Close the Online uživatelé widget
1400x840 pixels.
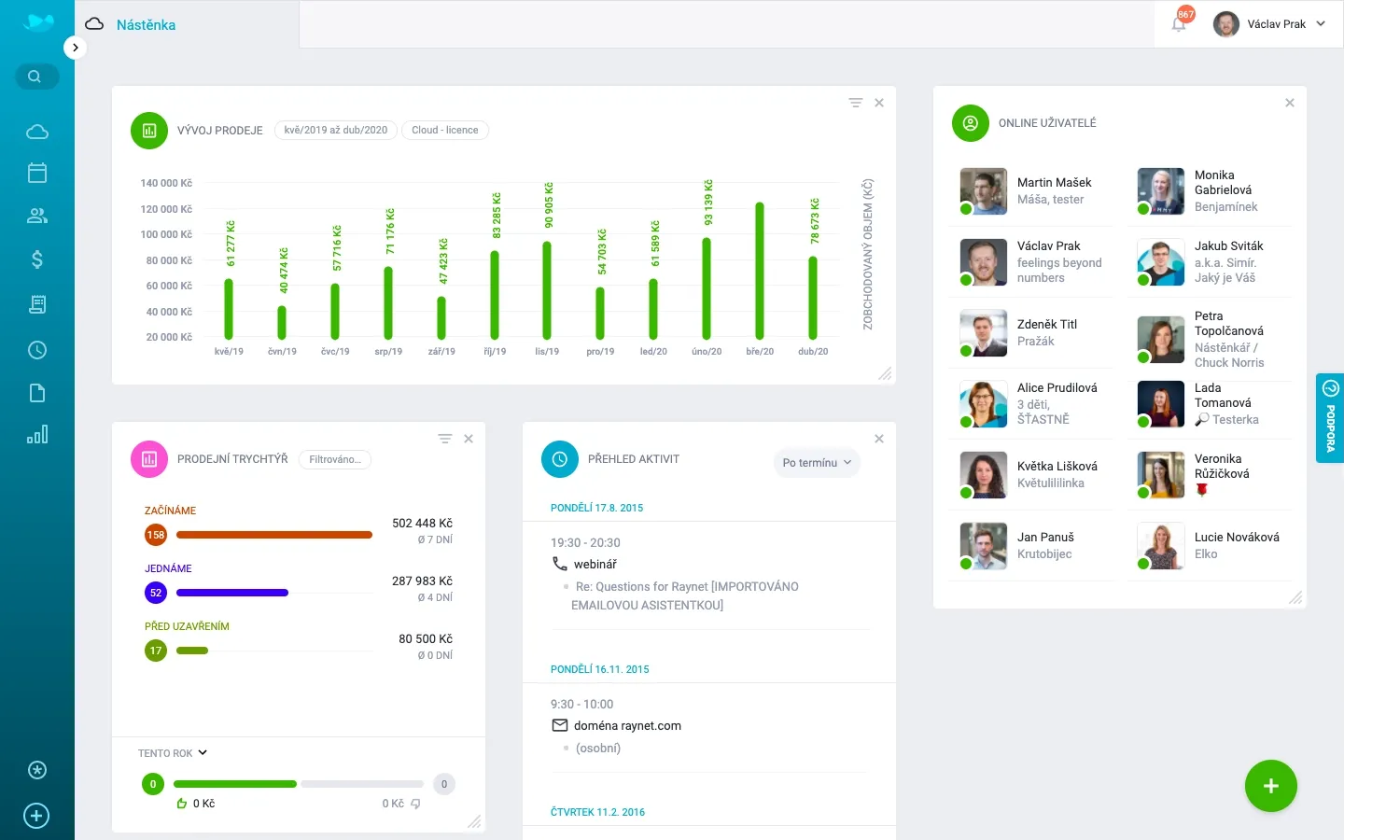(1290, 103)
